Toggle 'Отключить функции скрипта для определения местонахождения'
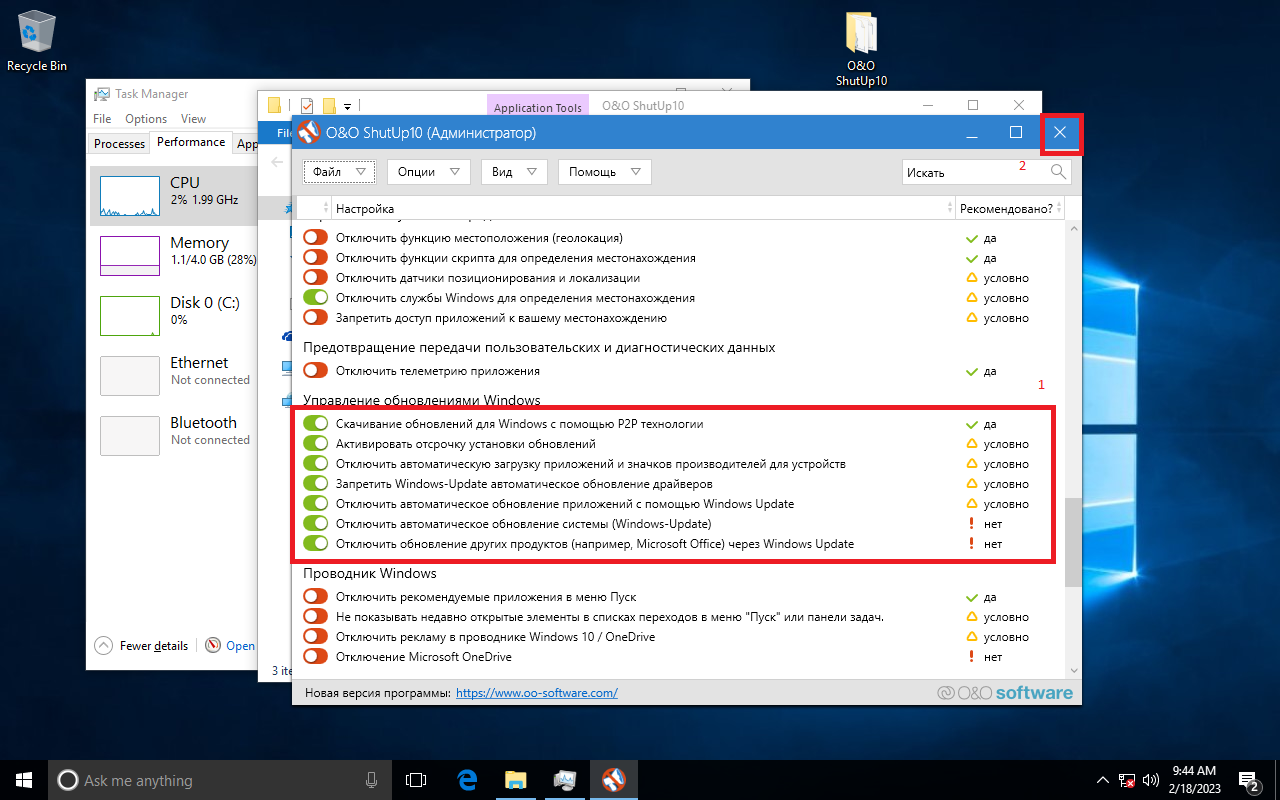1280x800 pixels. pyautogui.click(x=316, y=258)
